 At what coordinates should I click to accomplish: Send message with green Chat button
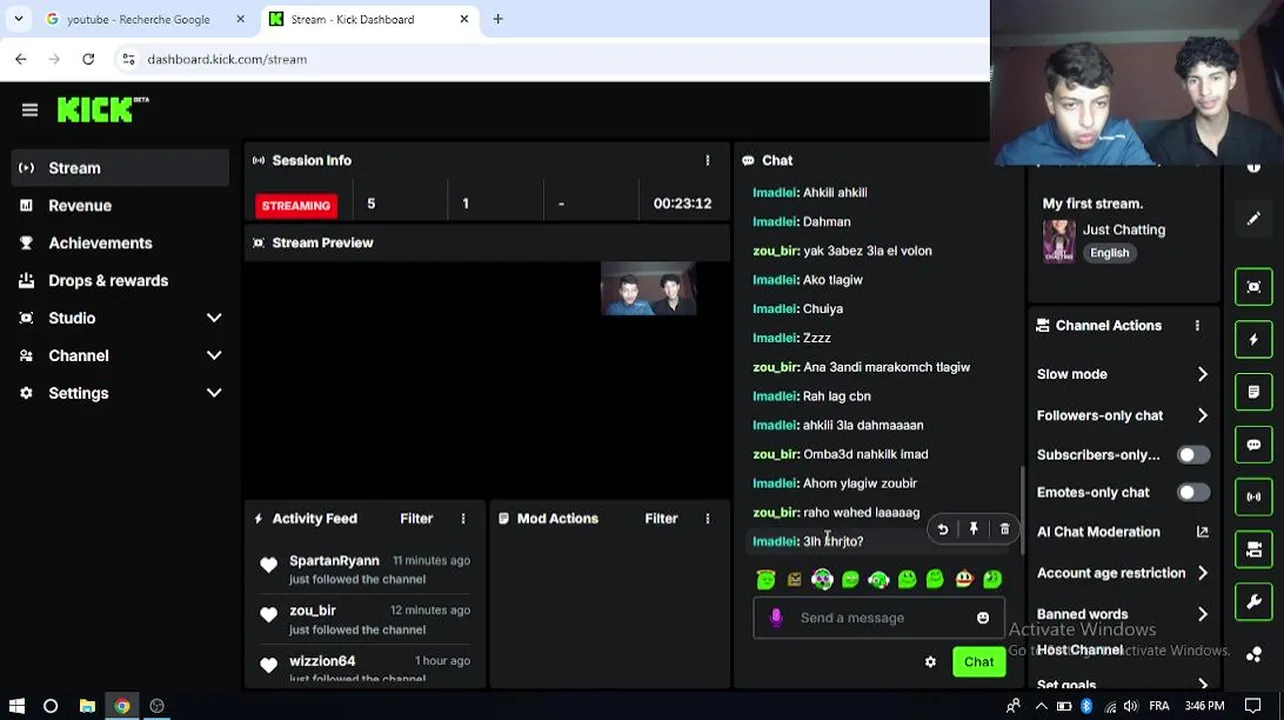pyautogui.click(x=979, y=662)
